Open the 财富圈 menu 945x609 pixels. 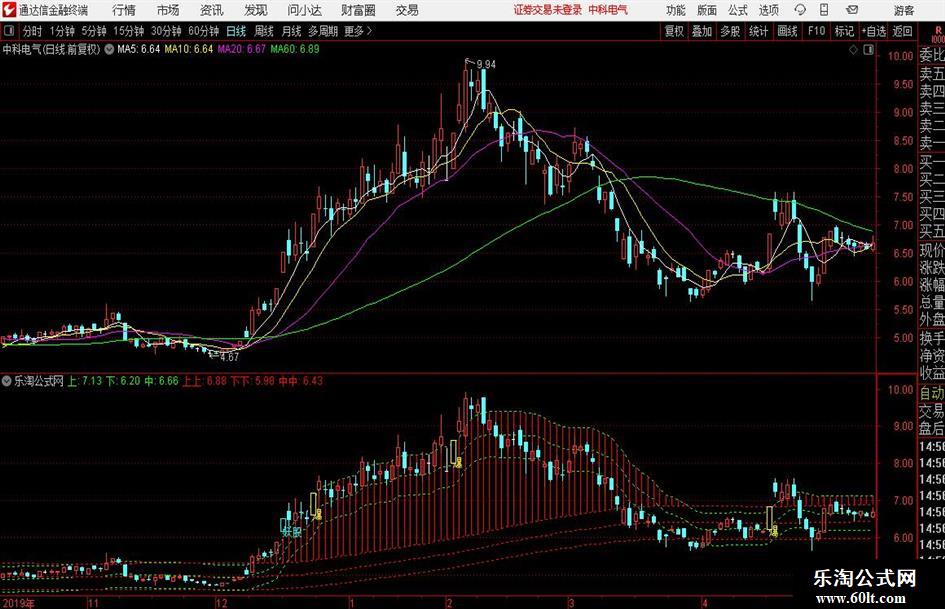pyautogui.click(x=358, y=10)
